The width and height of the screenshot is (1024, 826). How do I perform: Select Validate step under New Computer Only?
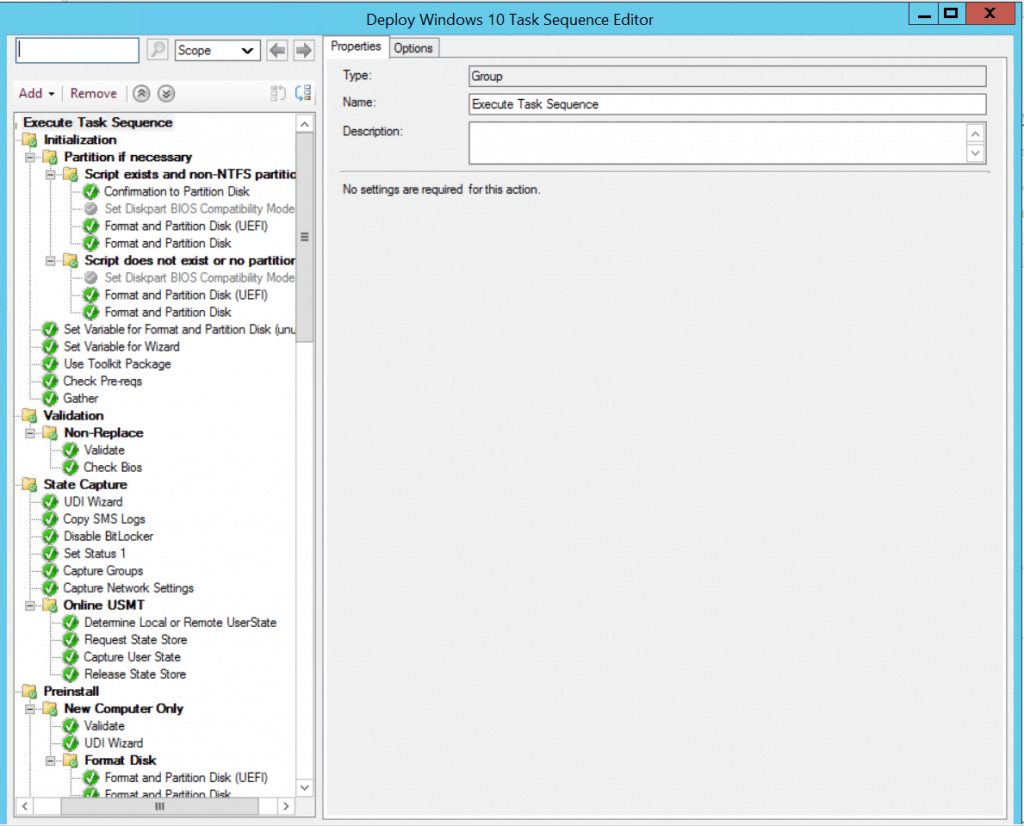pyautogui.click(x=104, y=725)
